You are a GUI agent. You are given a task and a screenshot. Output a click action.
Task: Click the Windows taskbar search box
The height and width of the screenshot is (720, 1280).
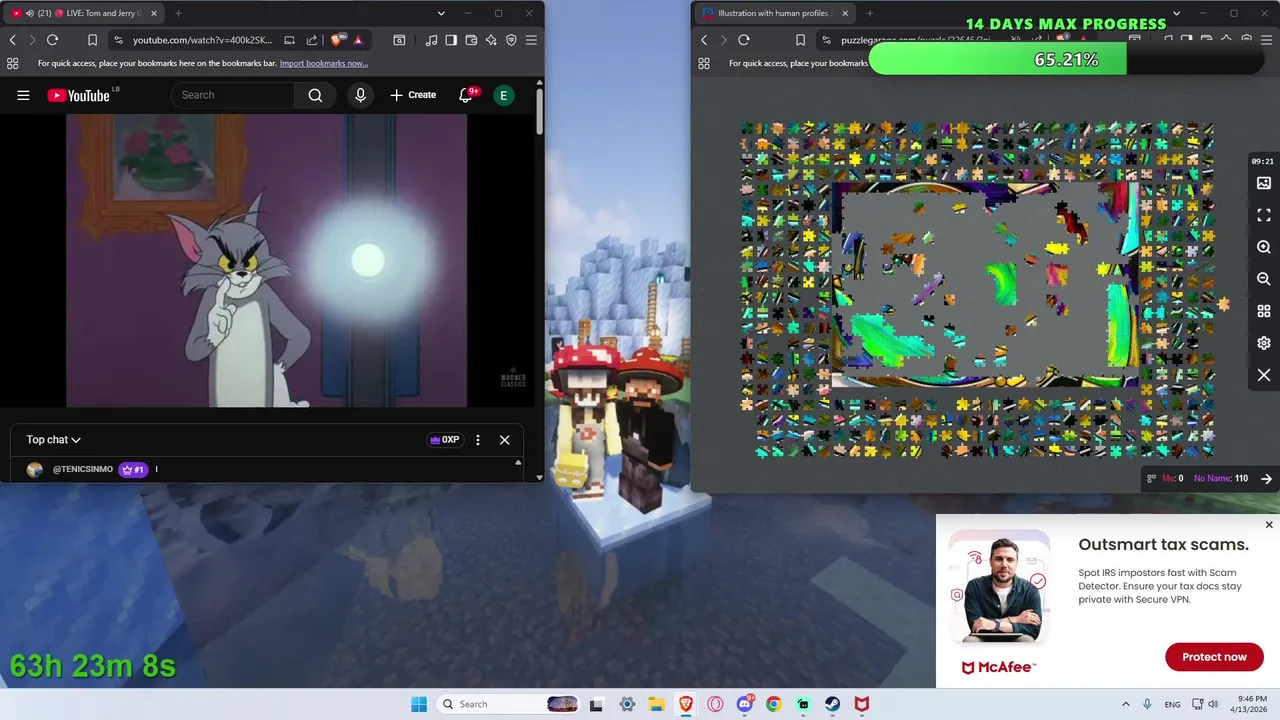point(508,704)
